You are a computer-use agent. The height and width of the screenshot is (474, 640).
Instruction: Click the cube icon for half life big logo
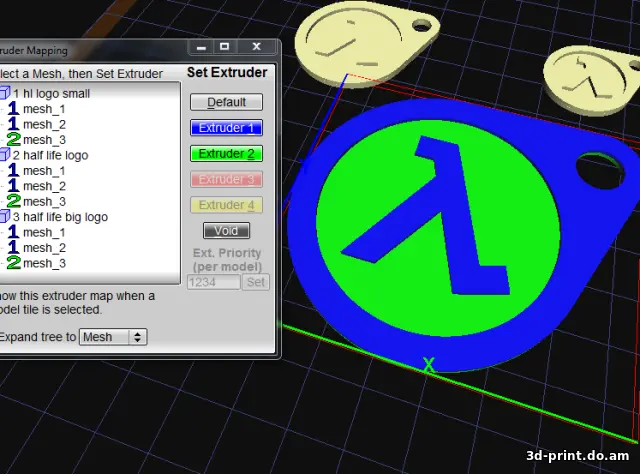pyautogui.click(x=4, y=216)
